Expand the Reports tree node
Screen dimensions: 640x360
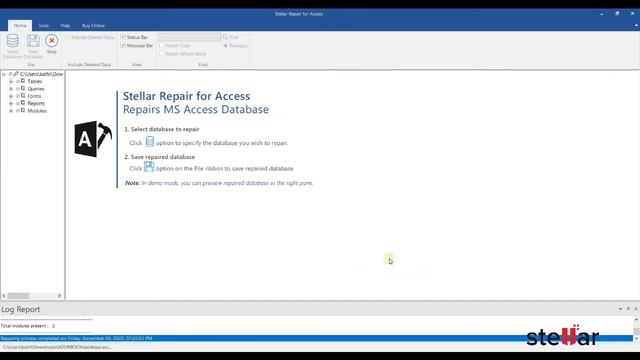[11, 103]
